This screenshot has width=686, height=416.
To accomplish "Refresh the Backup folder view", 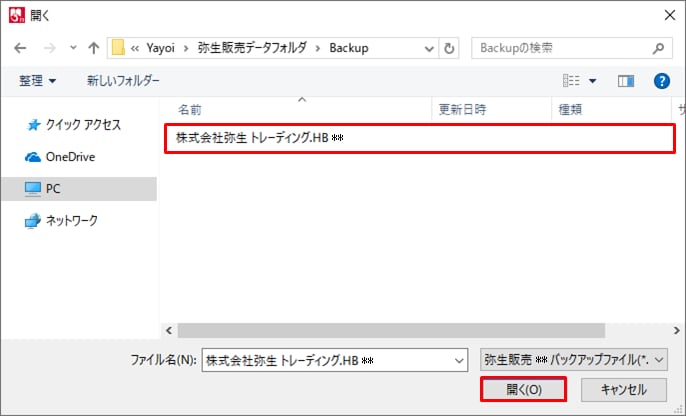I will [449, 48].
